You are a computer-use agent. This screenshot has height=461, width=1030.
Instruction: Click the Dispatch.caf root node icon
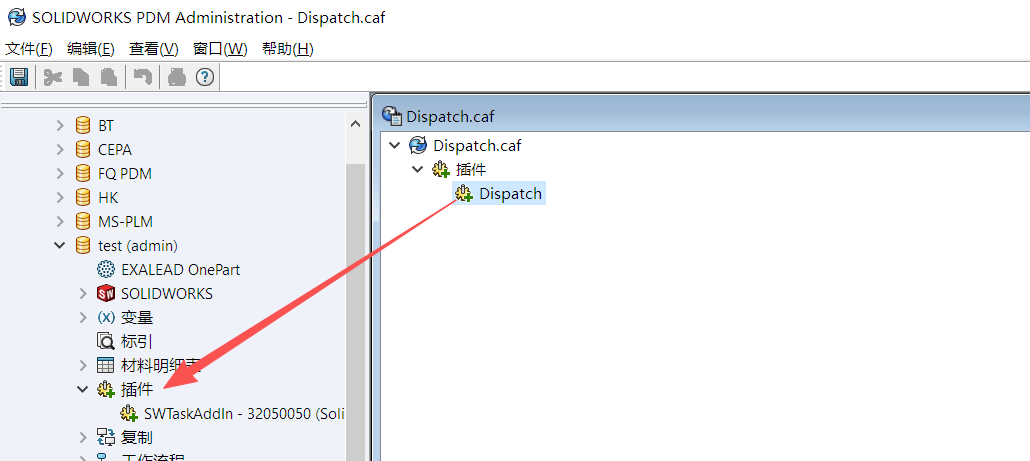(x=418, y=145)
